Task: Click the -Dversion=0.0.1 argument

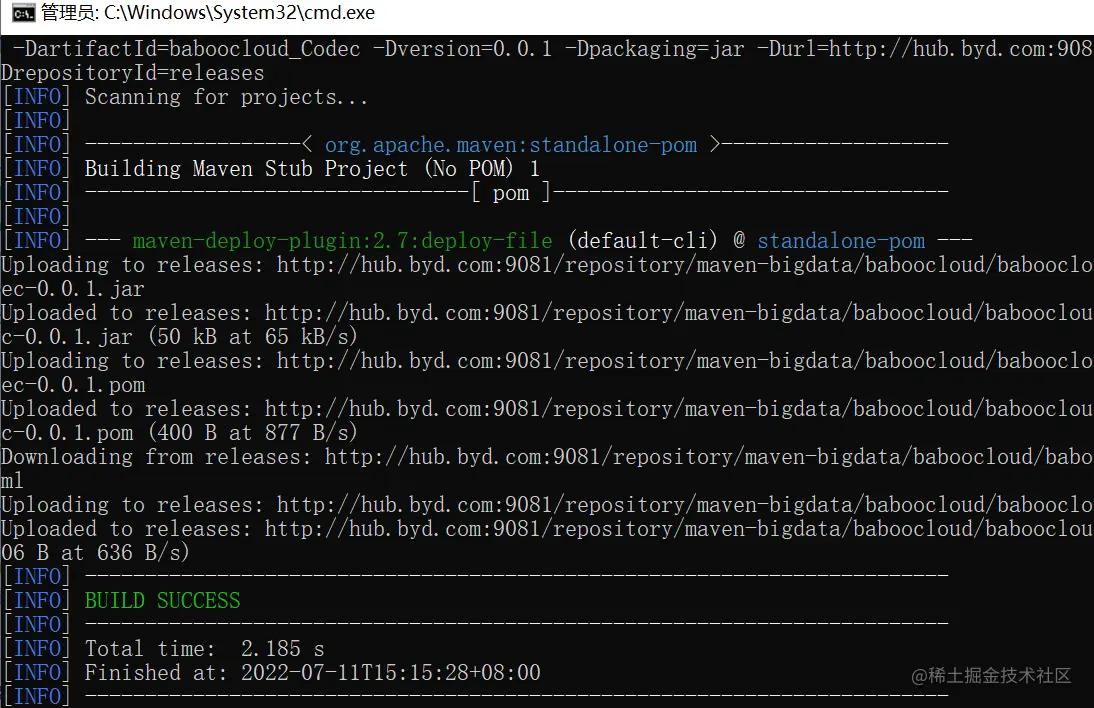Action: (462, 49)
